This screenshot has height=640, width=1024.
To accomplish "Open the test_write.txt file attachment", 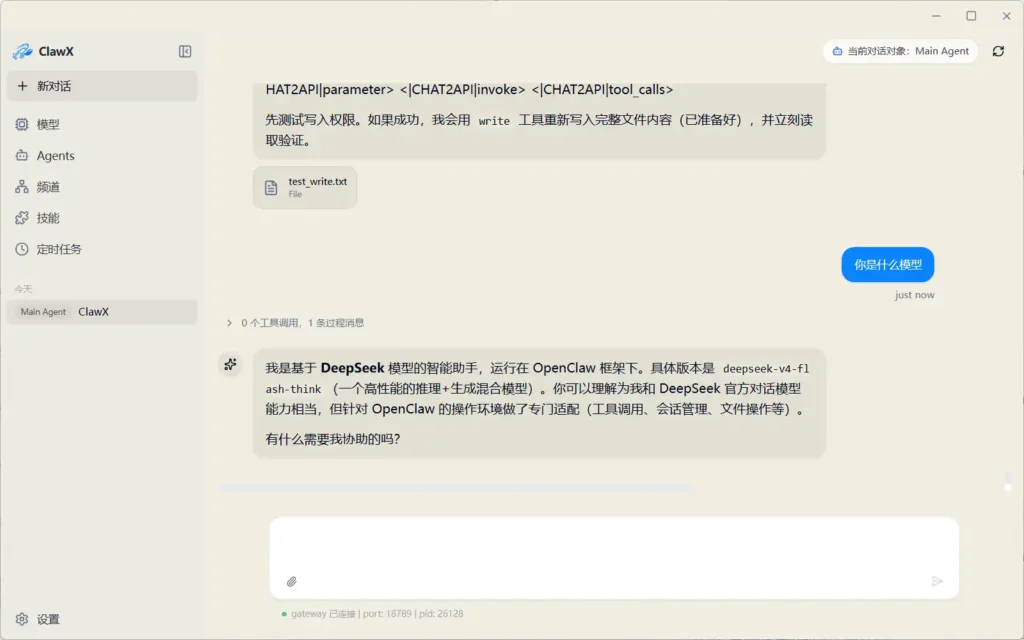I will [x=305, y=187].
